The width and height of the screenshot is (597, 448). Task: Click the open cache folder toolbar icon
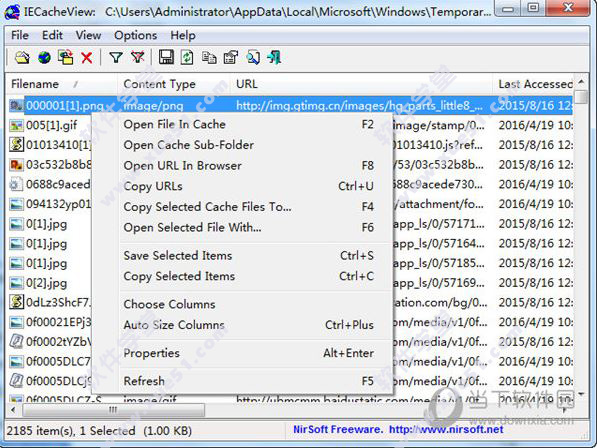point(22,58)
